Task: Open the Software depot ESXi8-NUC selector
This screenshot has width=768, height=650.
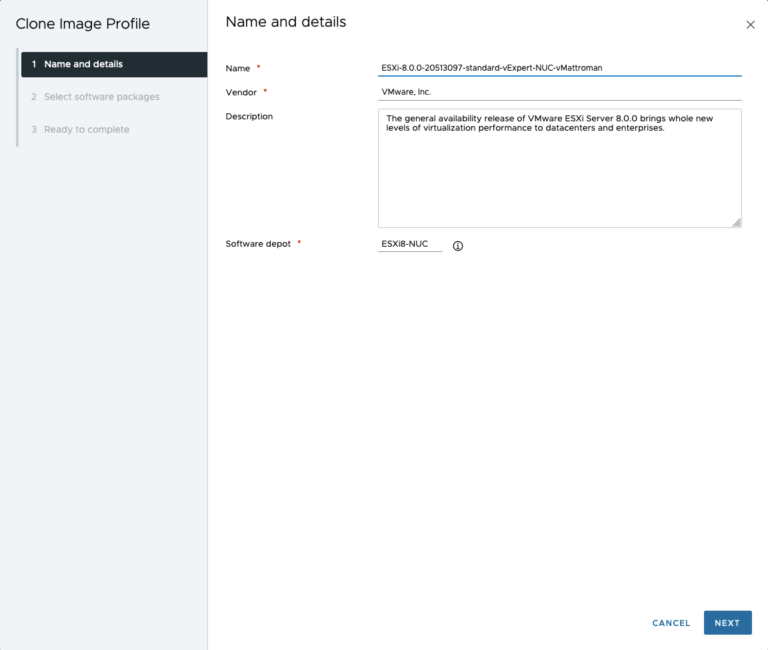Action: click(x=410, y=244)
